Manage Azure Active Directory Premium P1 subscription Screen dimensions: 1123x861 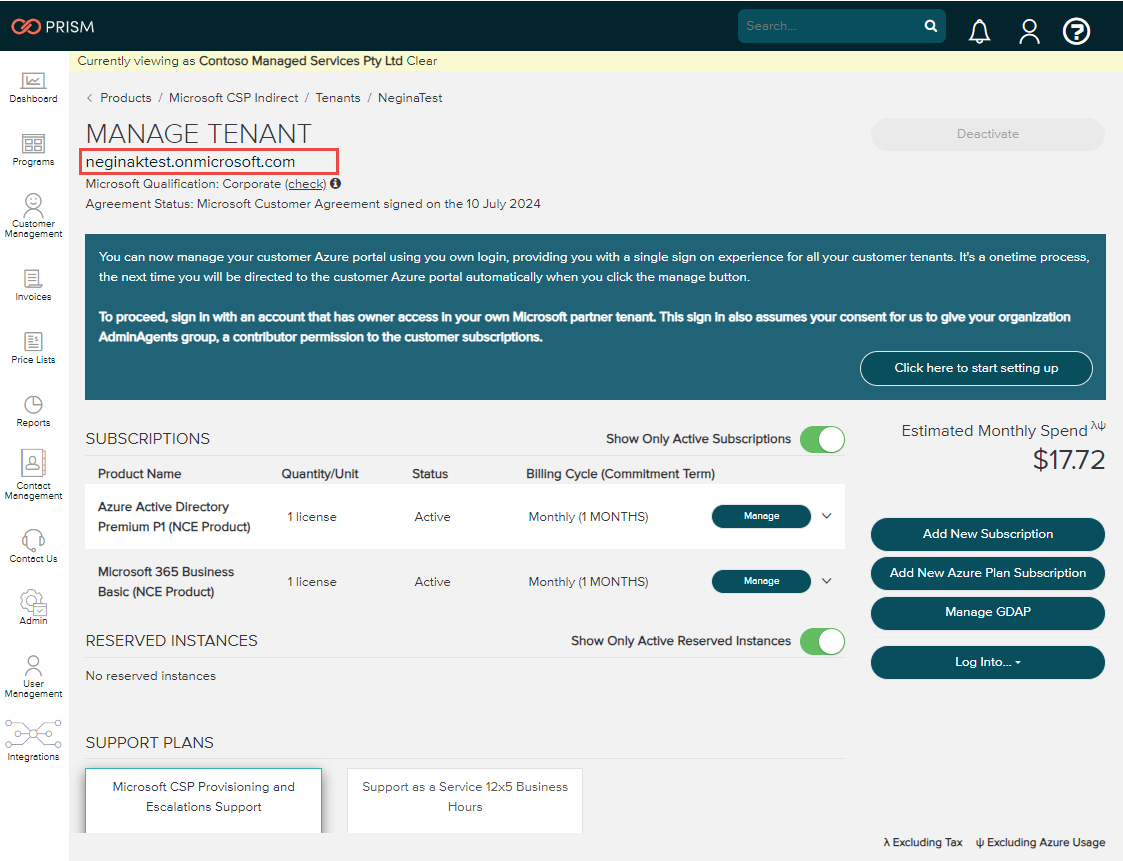click(761, 516)
